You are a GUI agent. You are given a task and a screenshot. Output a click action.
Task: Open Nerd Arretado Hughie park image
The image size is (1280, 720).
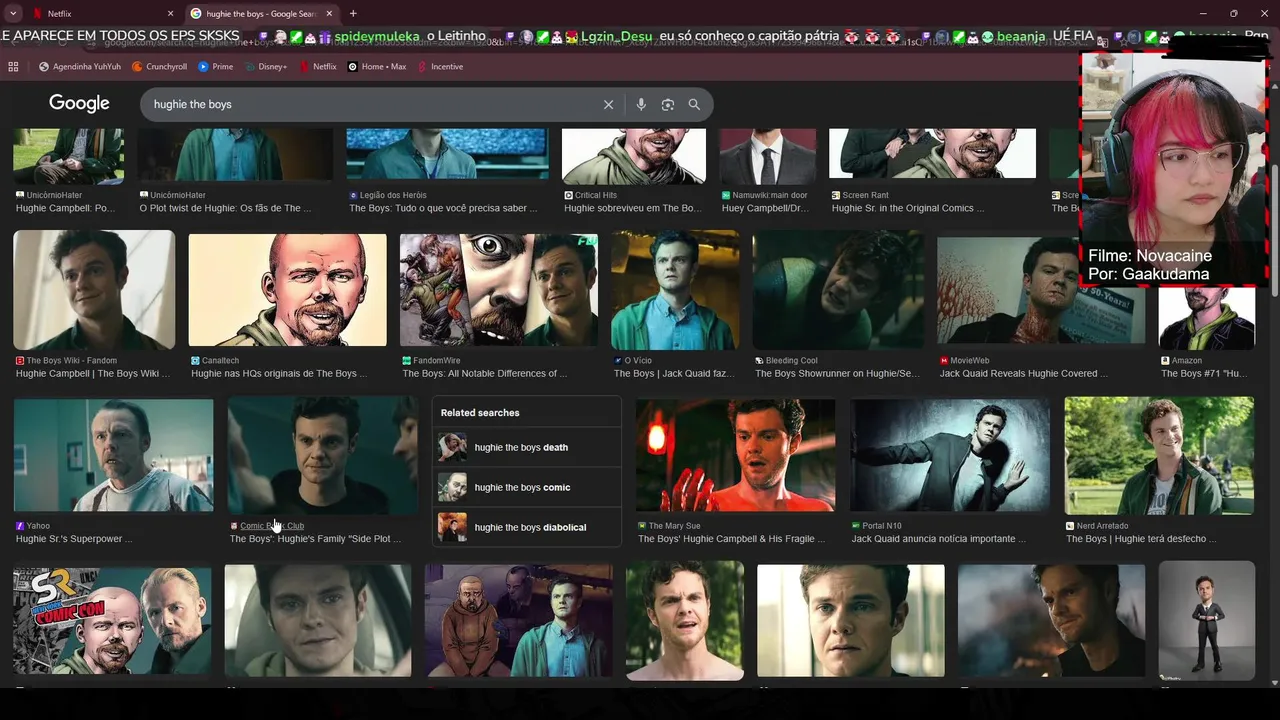pos(1159,455)
